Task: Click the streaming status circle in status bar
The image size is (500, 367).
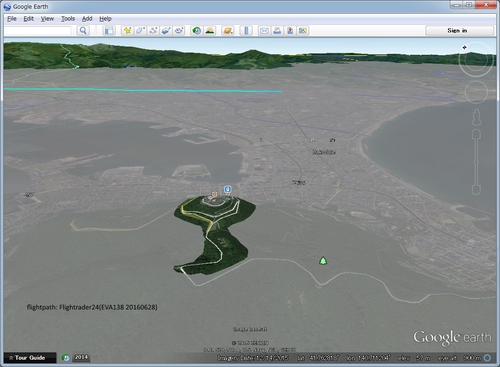Action: point(487,358)
